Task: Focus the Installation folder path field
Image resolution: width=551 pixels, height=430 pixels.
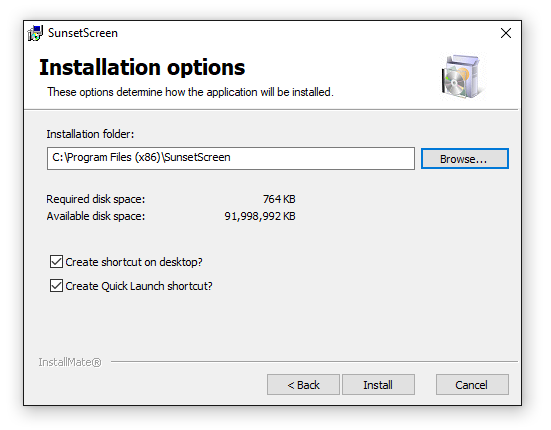Action: 231,158
